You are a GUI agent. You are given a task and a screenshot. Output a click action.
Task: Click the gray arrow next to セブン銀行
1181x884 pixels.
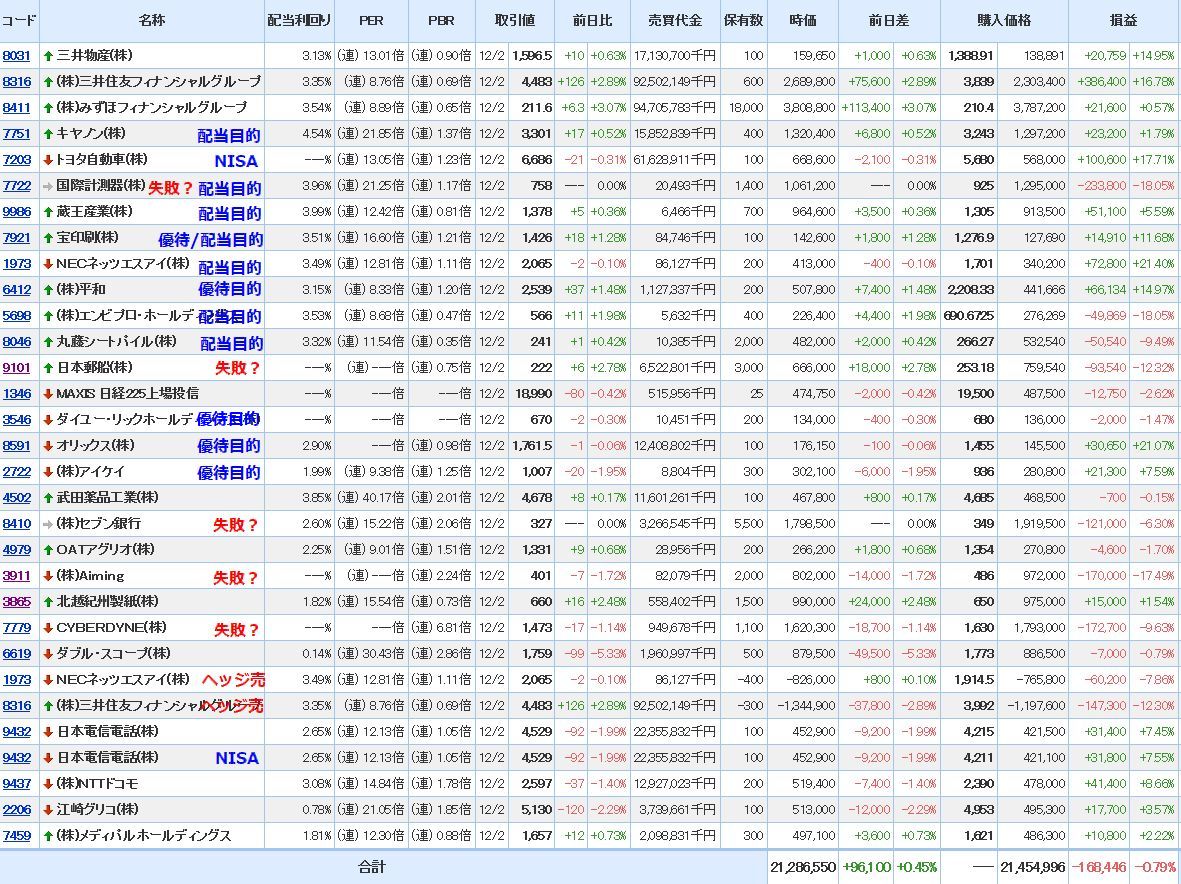[48, 524]
